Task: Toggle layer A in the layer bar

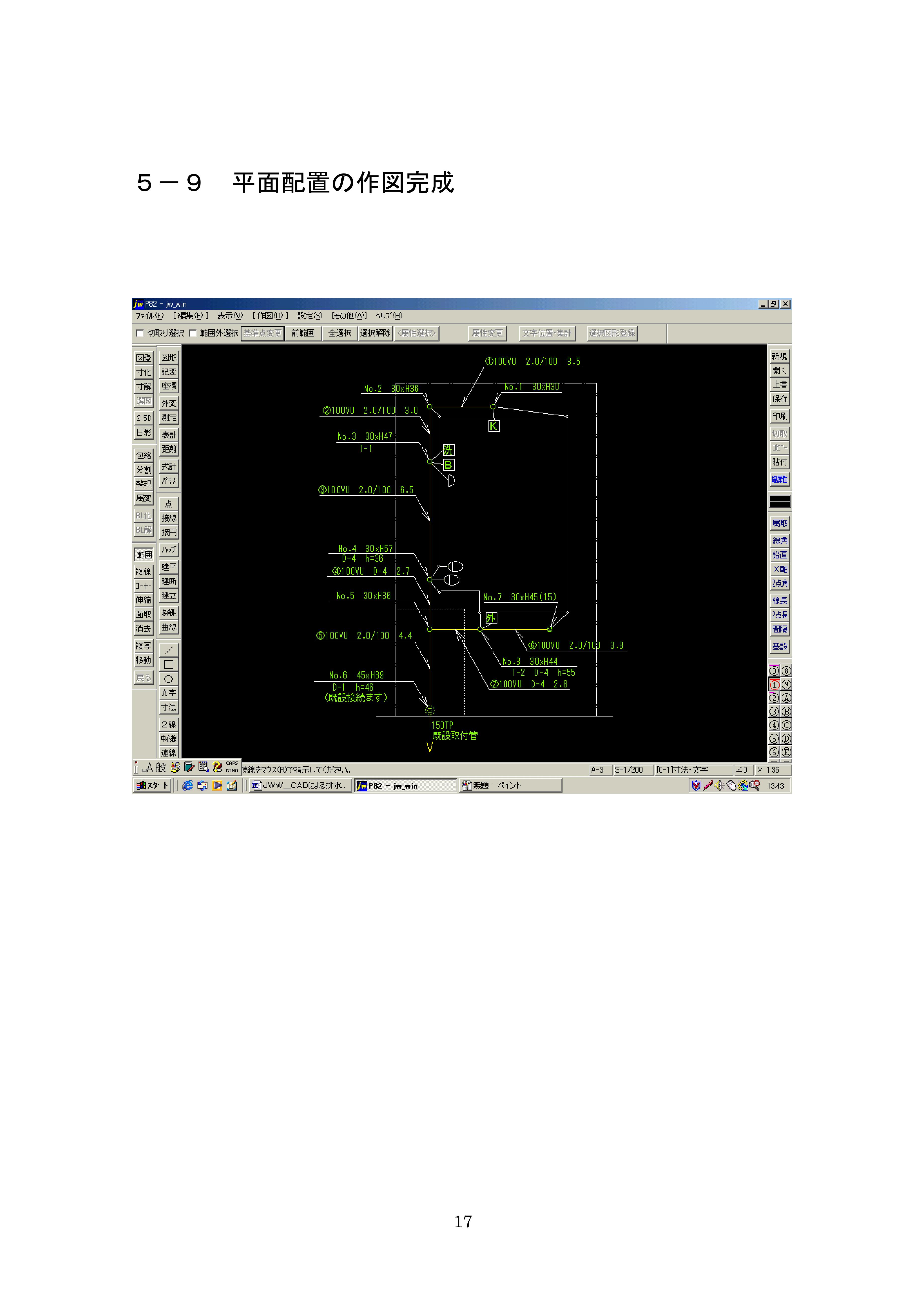Action: (x=786, y=698)
